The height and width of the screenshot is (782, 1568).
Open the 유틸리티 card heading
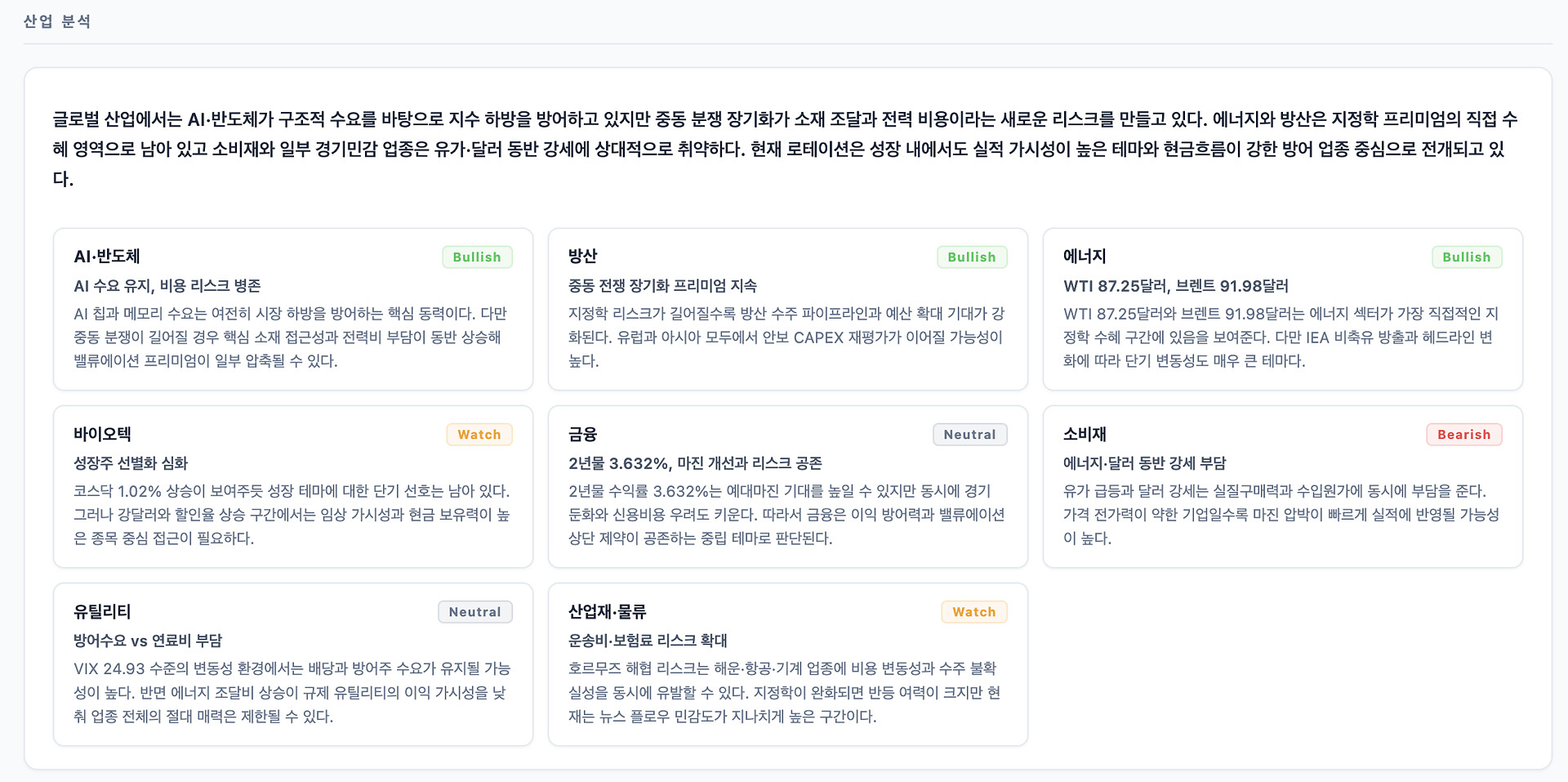pyautogui.click(x=102, y=611)
